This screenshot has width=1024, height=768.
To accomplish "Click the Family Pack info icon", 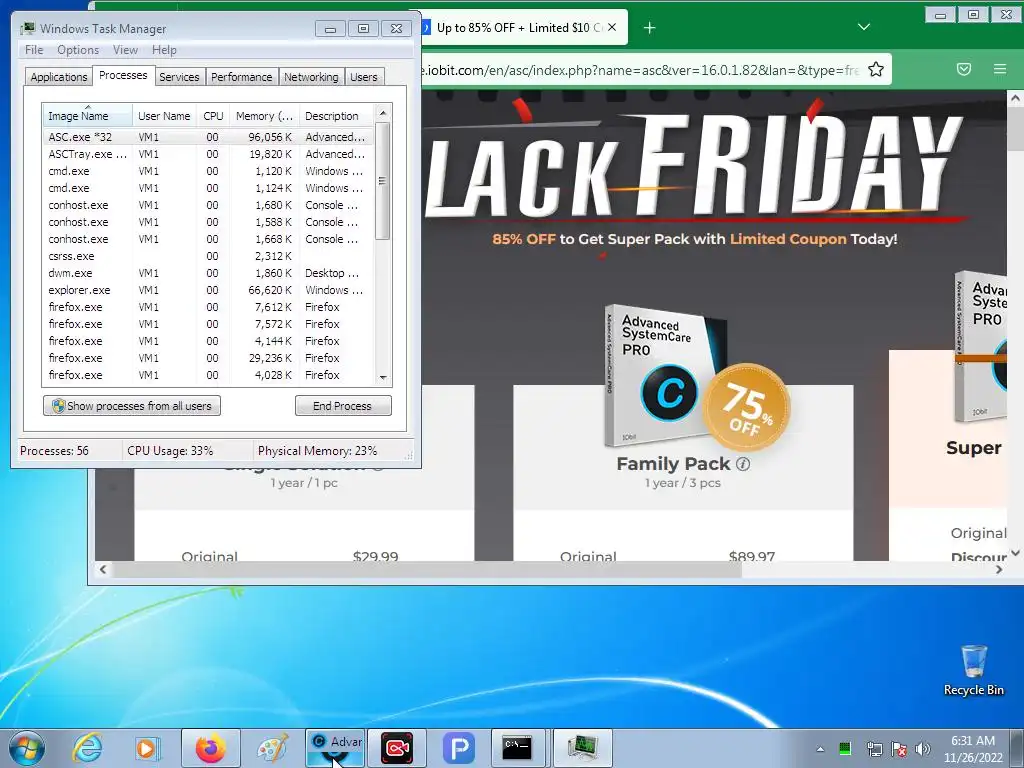I will tap(743, 464).
